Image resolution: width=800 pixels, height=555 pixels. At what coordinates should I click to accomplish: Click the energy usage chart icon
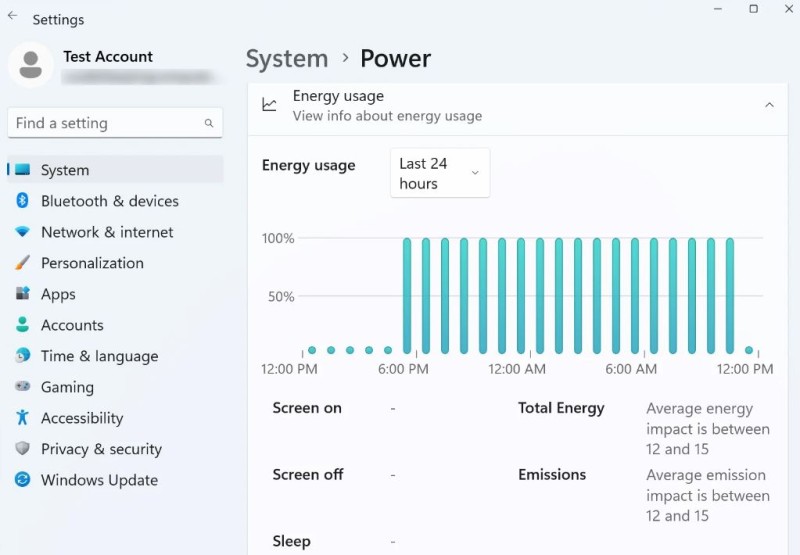coord(269,105)
